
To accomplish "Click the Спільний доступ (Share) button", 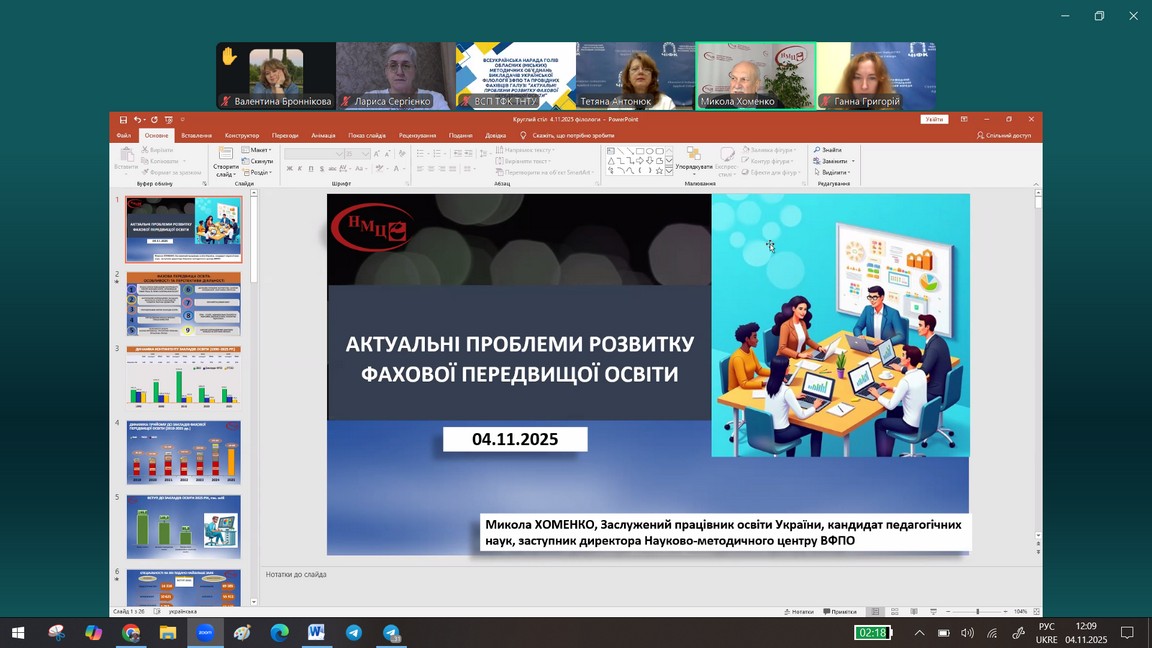I will tap(1004, 135).
